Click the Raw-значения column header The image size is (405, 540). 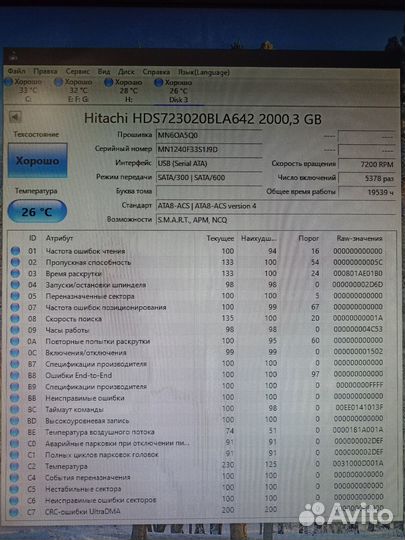[x=359, y=238]
